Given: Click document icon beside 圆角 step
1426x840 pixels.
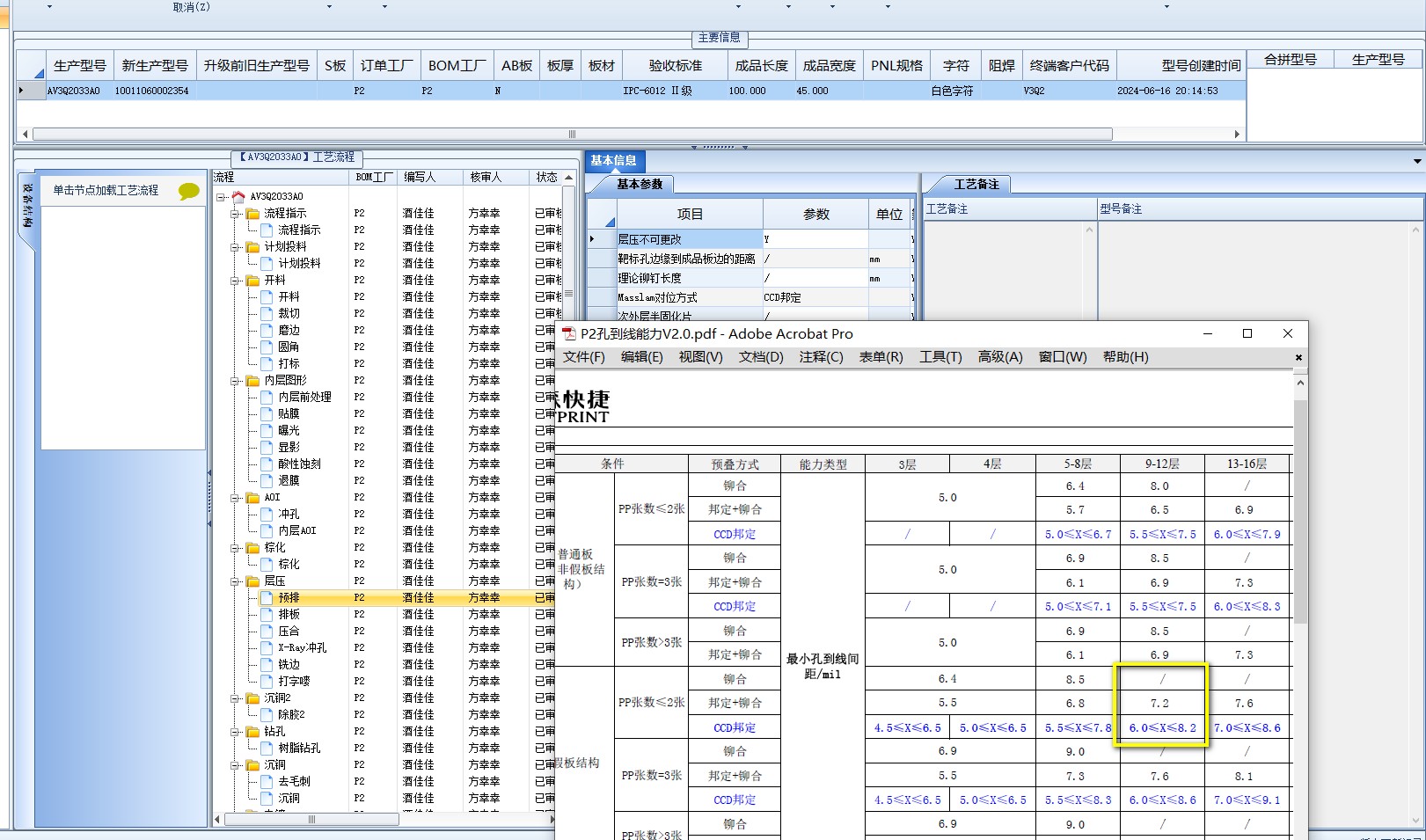Looking at the screenshot, I should (x=267, y=347).
